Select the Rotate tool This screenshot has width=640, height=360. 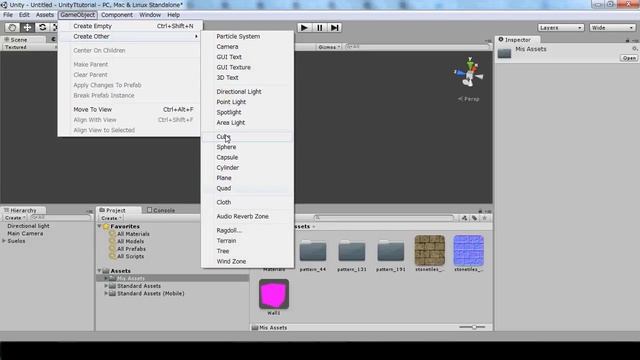coord(42,27)
